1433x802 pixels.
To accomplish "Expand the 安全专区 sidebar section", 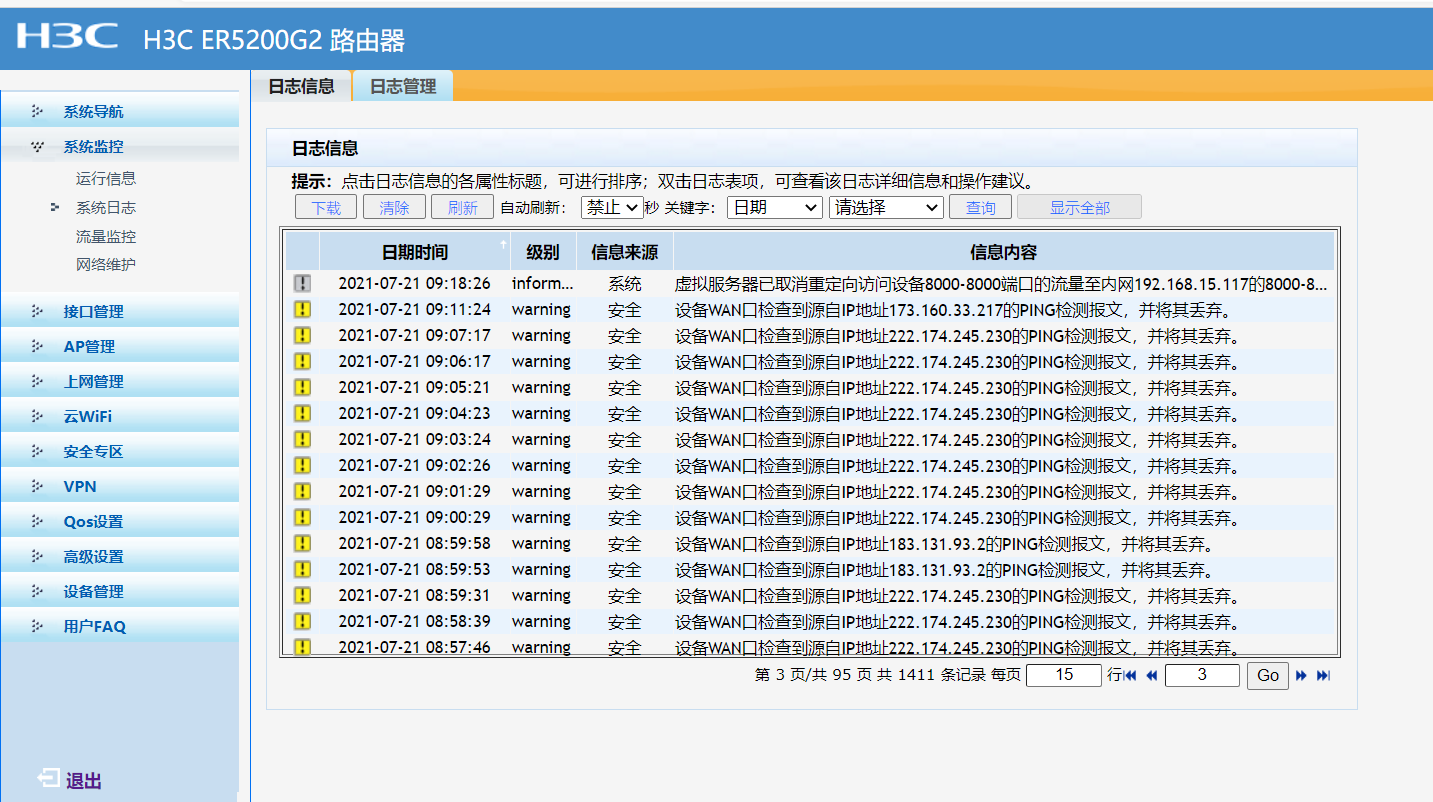I will pyautogui.click(x=120, y=452).
